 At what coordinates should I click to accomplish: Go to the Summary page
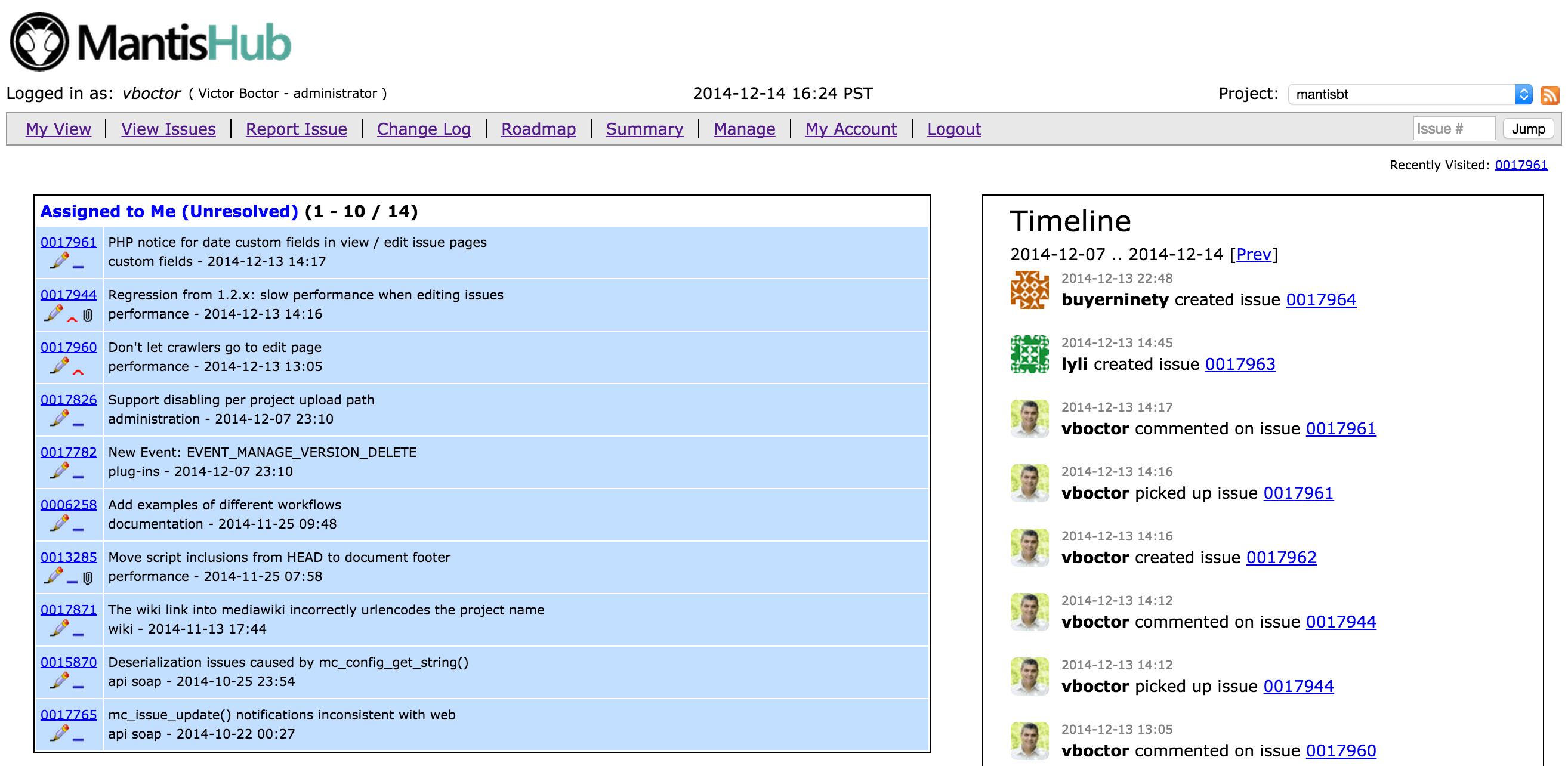point(644,129)
